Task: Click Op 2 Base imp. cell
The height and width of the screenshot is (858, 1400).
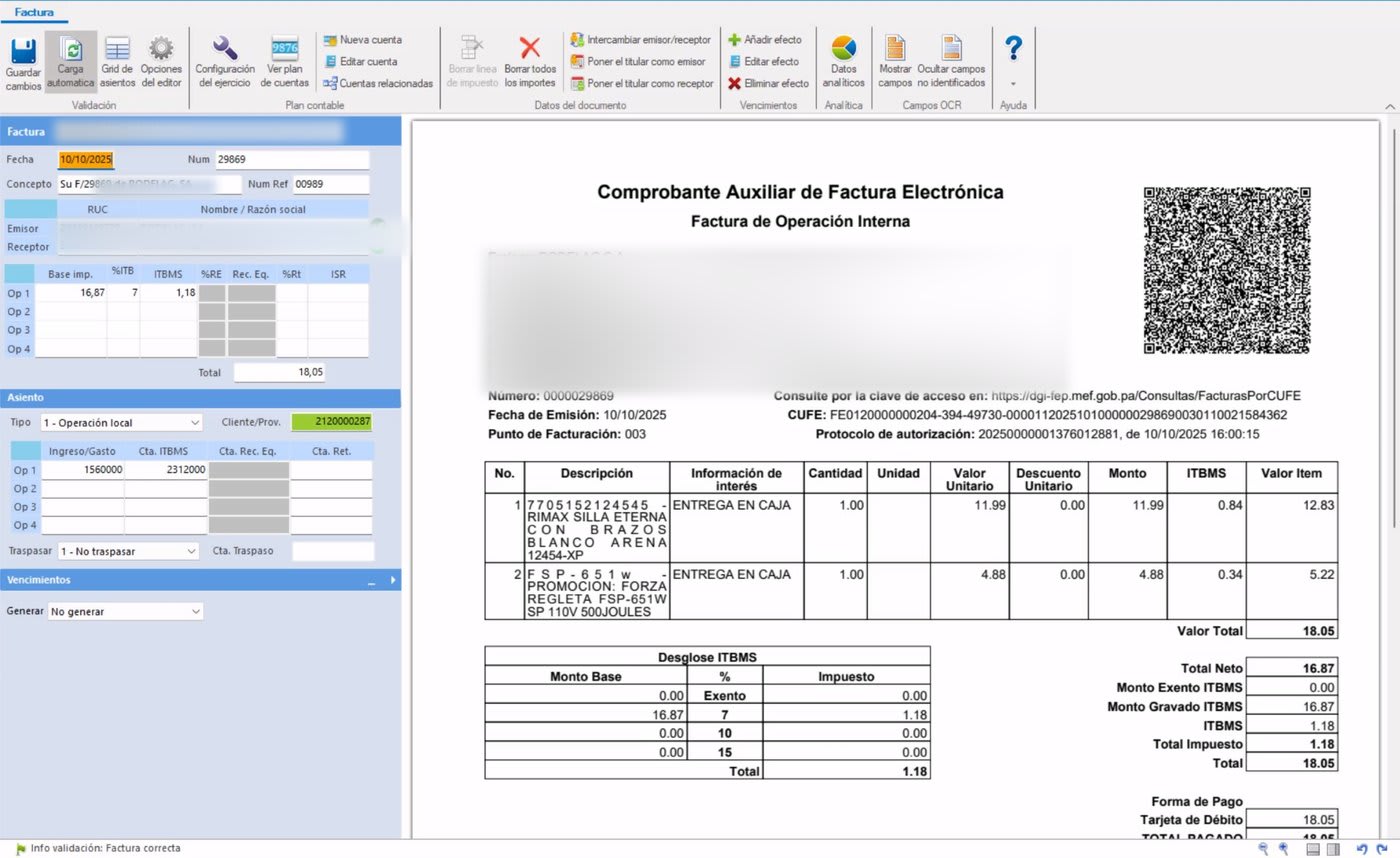Action: (x=72, y=311)
